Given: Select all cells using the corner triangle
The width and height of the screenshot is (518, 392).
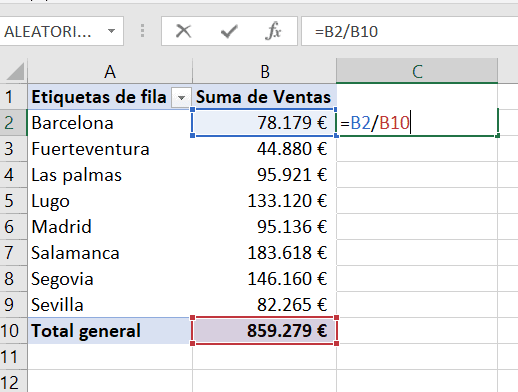Looking at the screenshot, I should pos(14,71).
